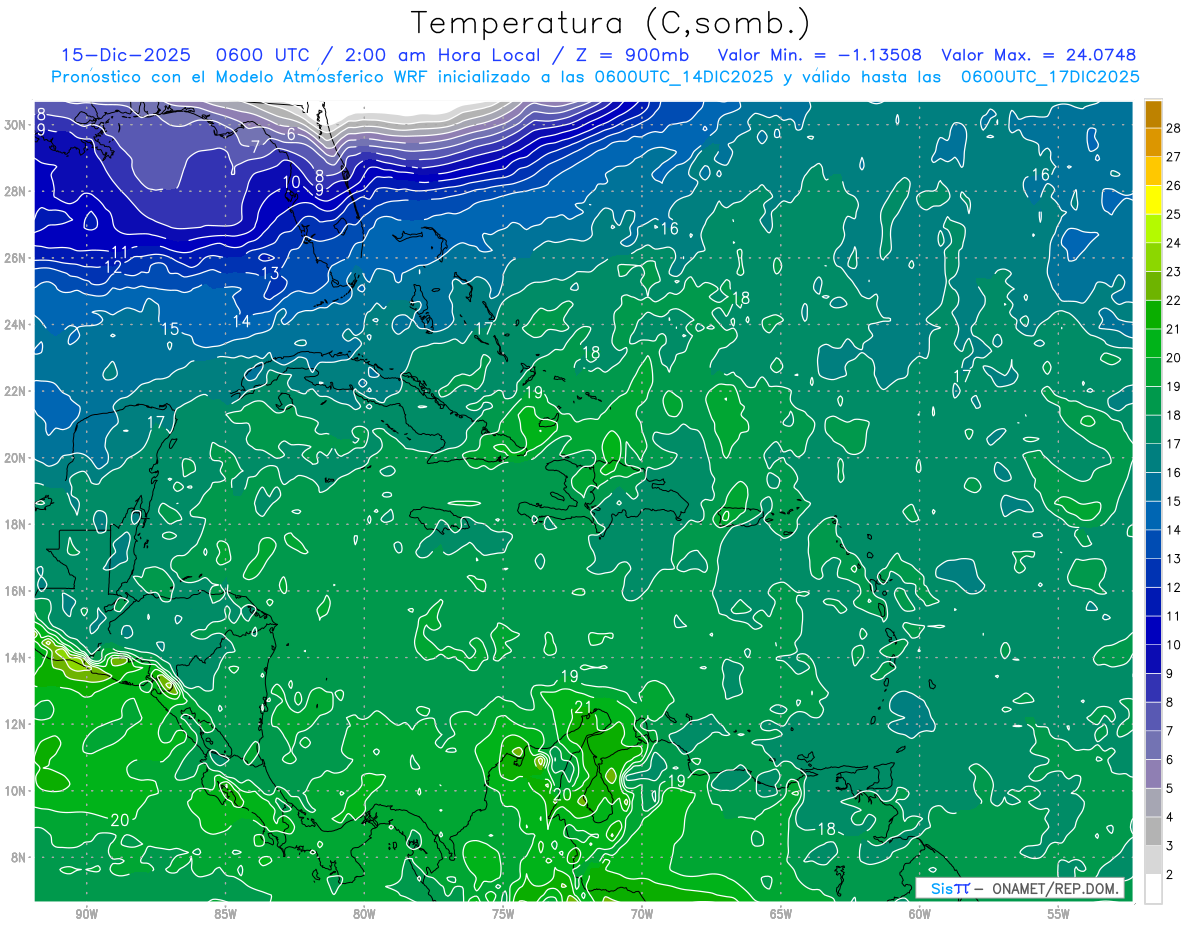The image size is (1200, 927).
Task: Click the white swatch below legend value 2
Action: [1153, 889]
